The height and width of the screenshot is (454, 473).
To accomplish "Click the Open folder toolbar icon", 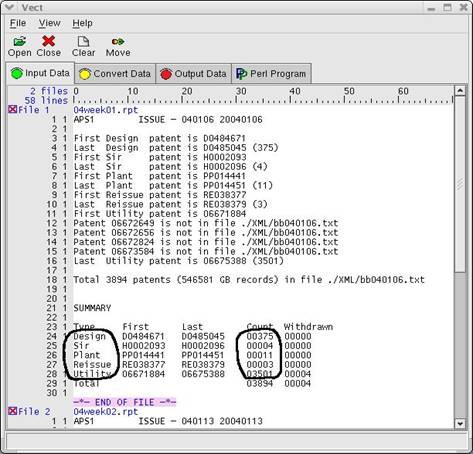I will pos(19,41).
